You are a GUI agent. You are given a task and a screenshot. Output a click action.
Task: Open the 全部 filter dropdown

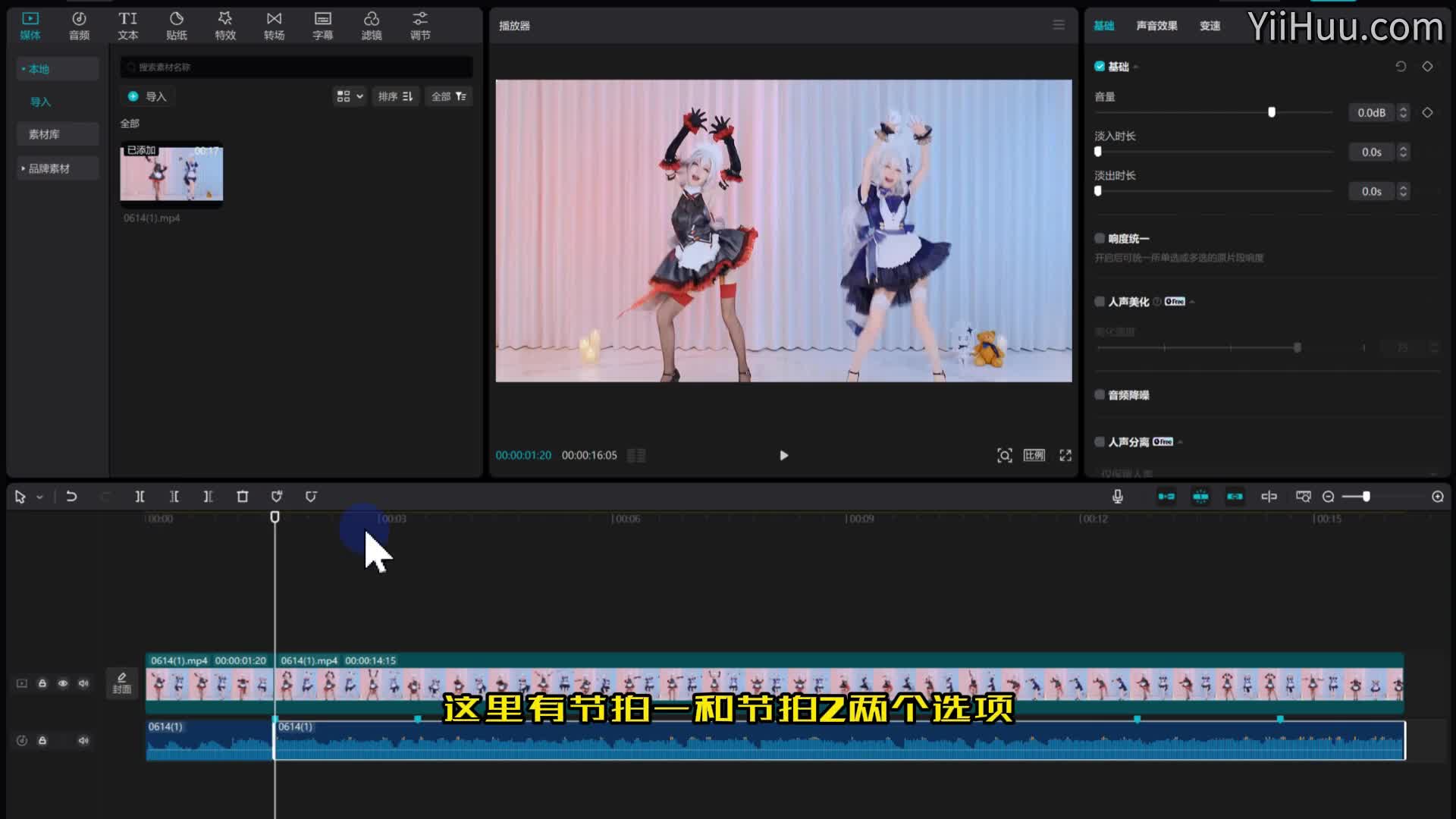[x=448, y=96]
